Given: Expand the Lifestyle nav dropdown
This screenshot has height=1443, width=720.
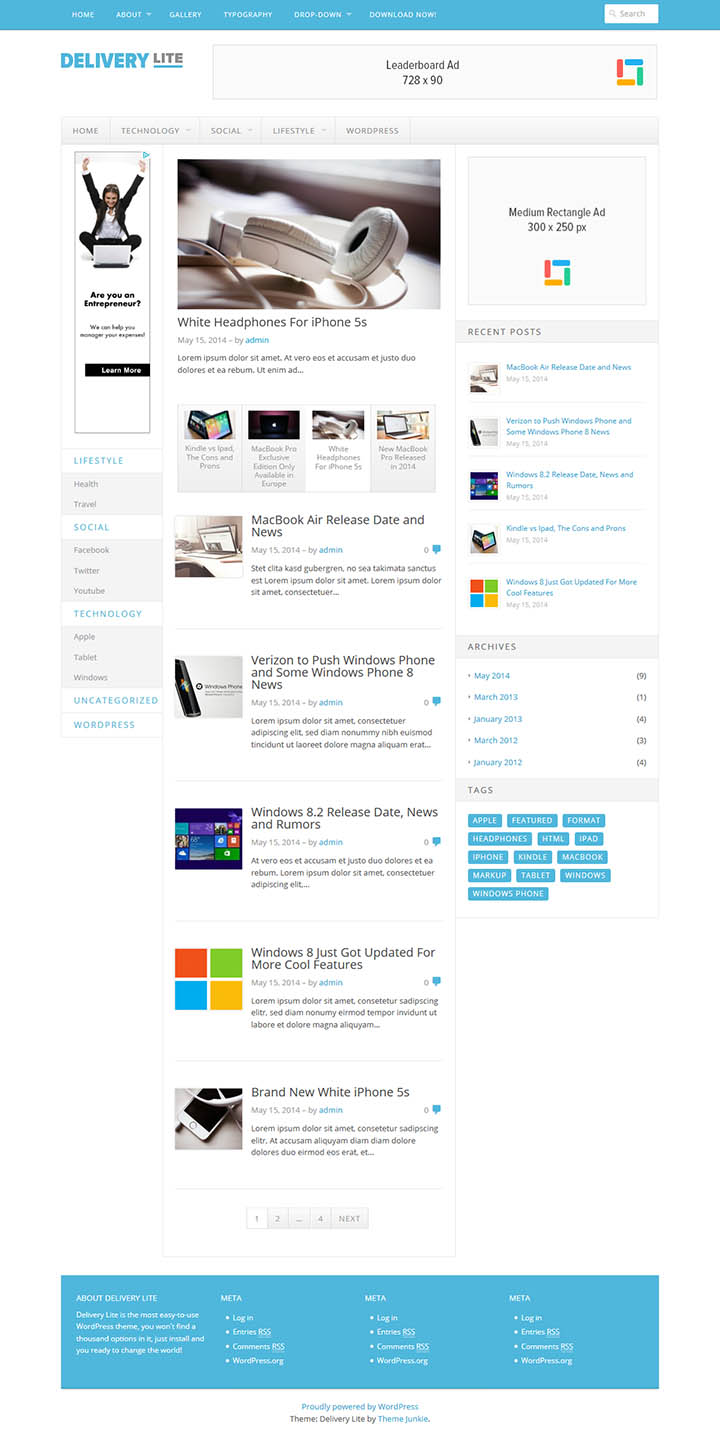Looking at the screenshot, I should (x=323, y=130).
